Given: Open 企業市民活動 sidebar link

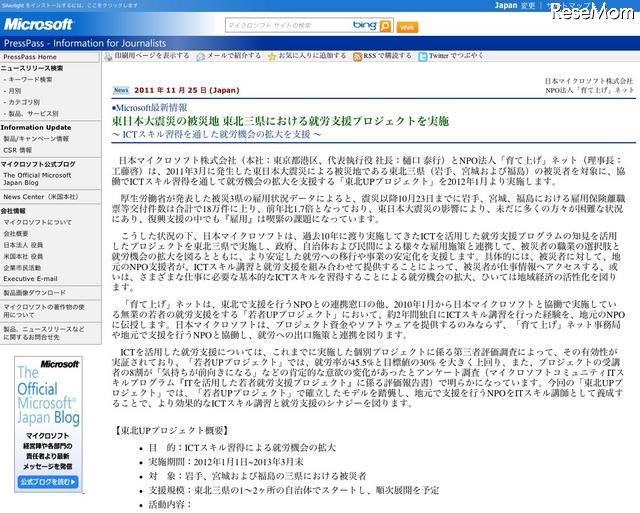Looking at the screenshot, I should click(x=22, y=268).
